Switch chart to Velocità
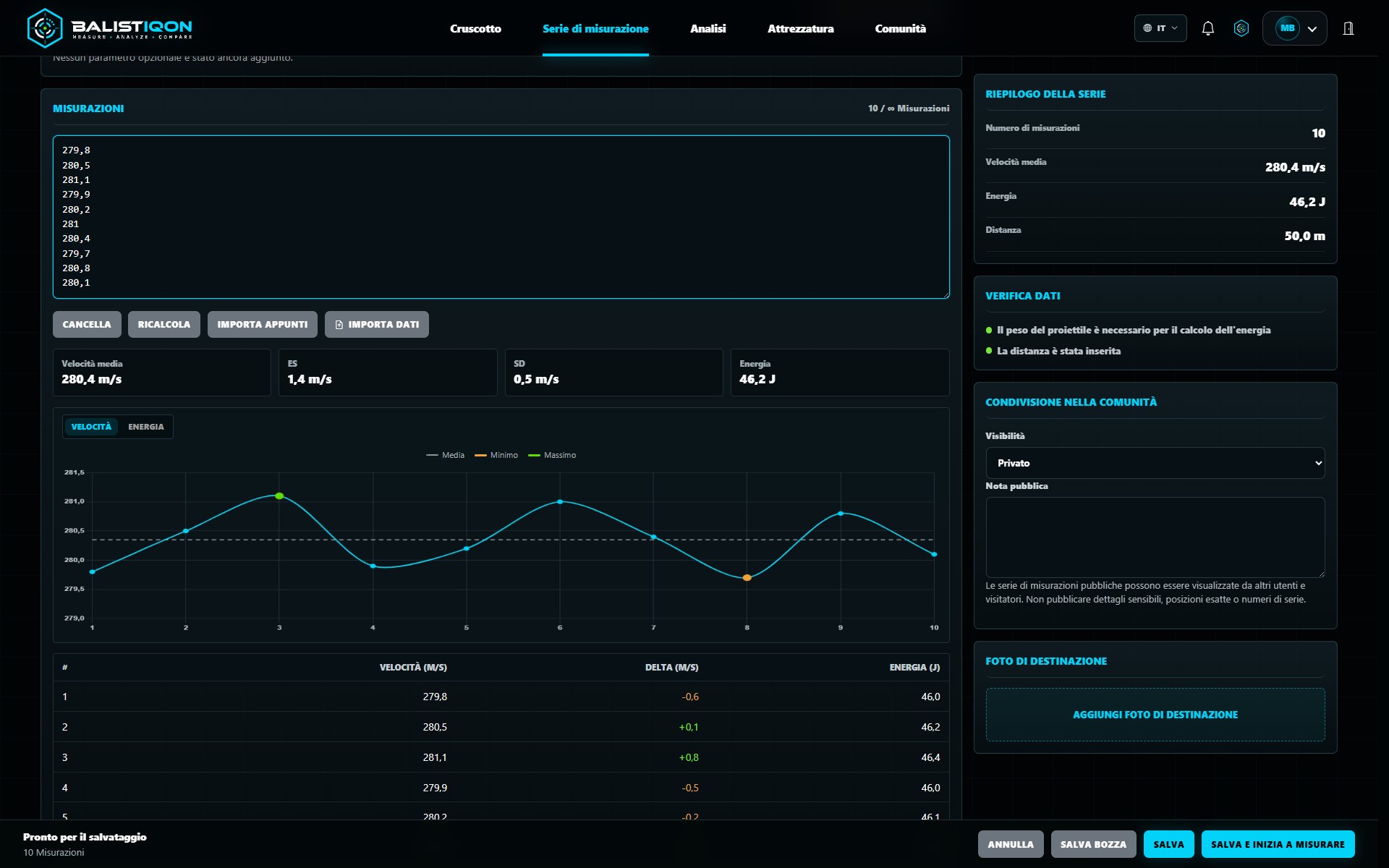 (x=91, y=427)
